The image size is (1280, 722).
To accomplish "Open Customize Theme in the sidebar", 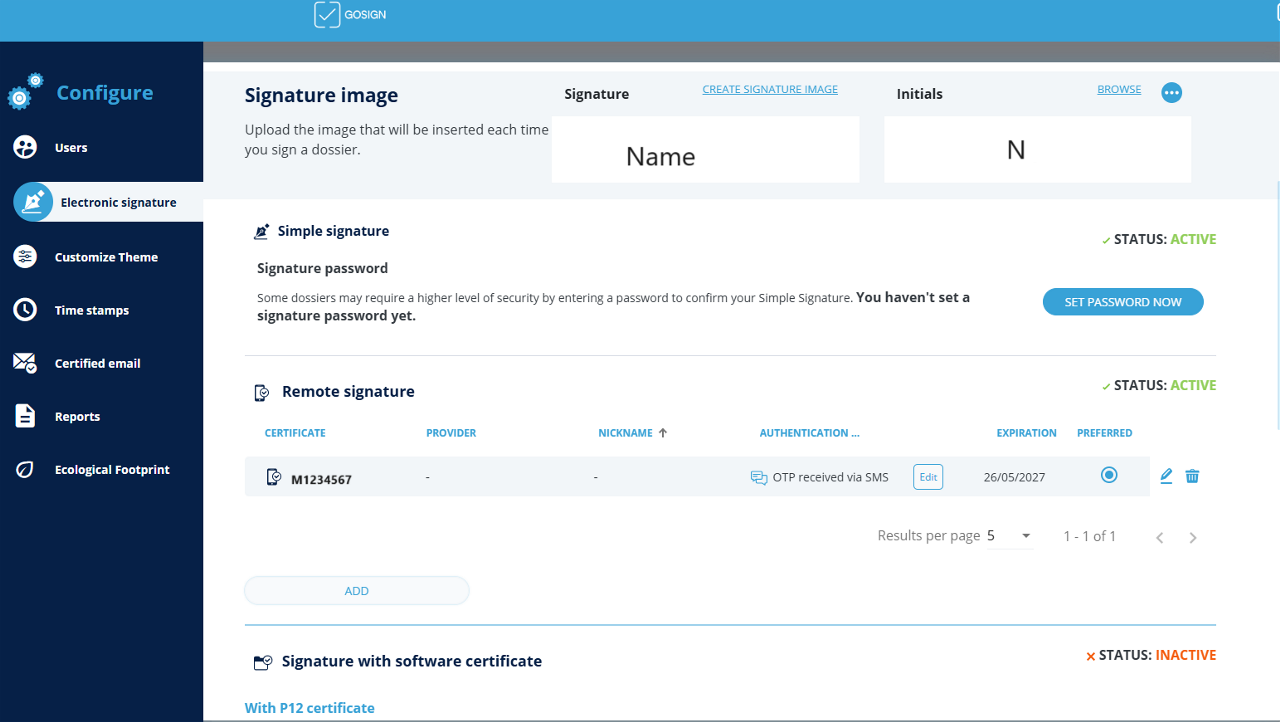I will [x=106, y=257].
